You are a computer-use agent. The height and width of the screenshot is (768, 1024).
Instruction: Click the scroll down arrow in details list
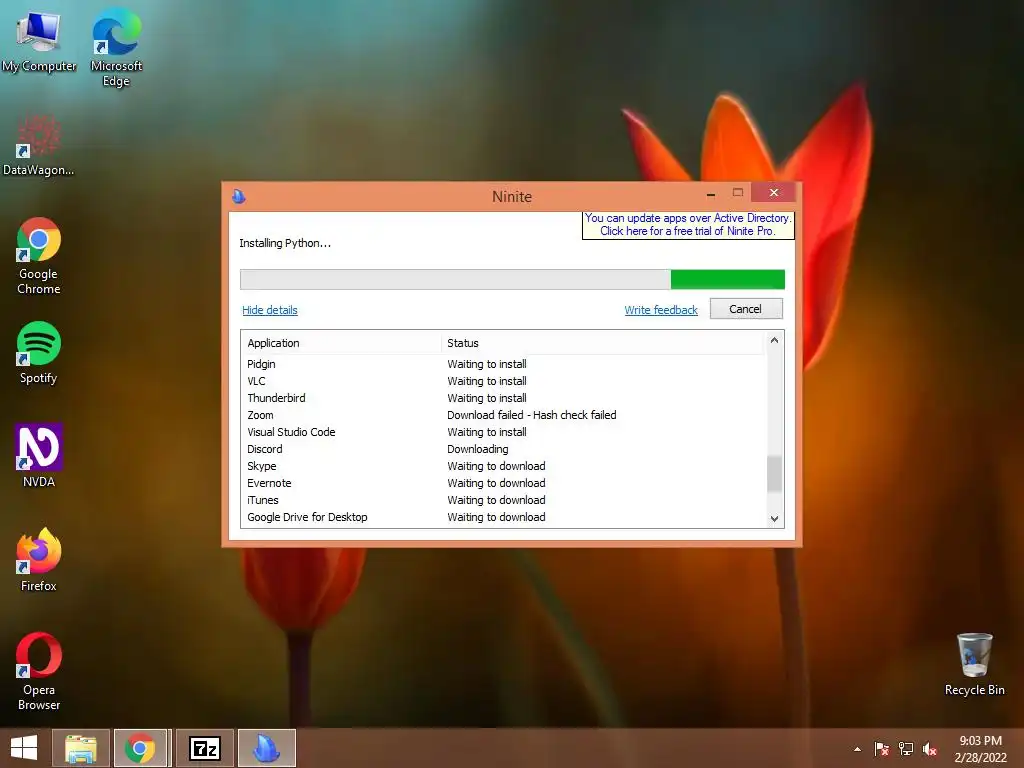pyautogui.click(x=774, y=519)
